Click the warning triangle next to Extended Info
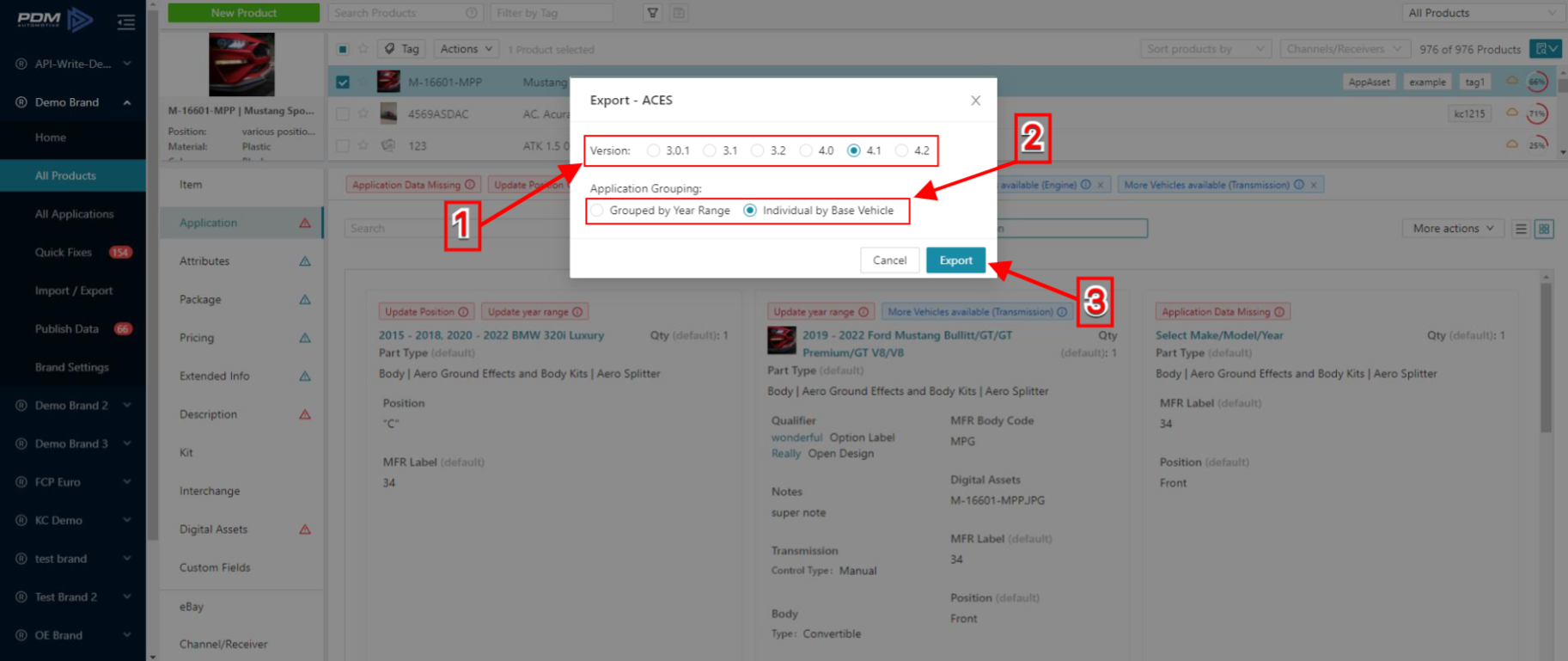Image resolution: width=1568 pixels, height=661 pixels. pos(305,376)
